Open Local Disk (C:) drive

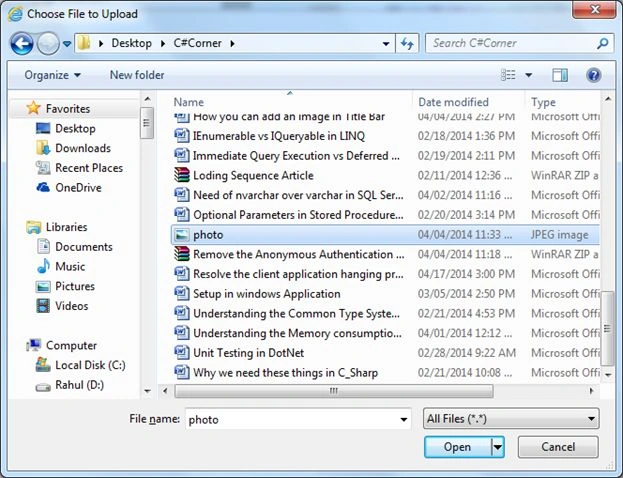pyautogui.click(x=90, y=365)
